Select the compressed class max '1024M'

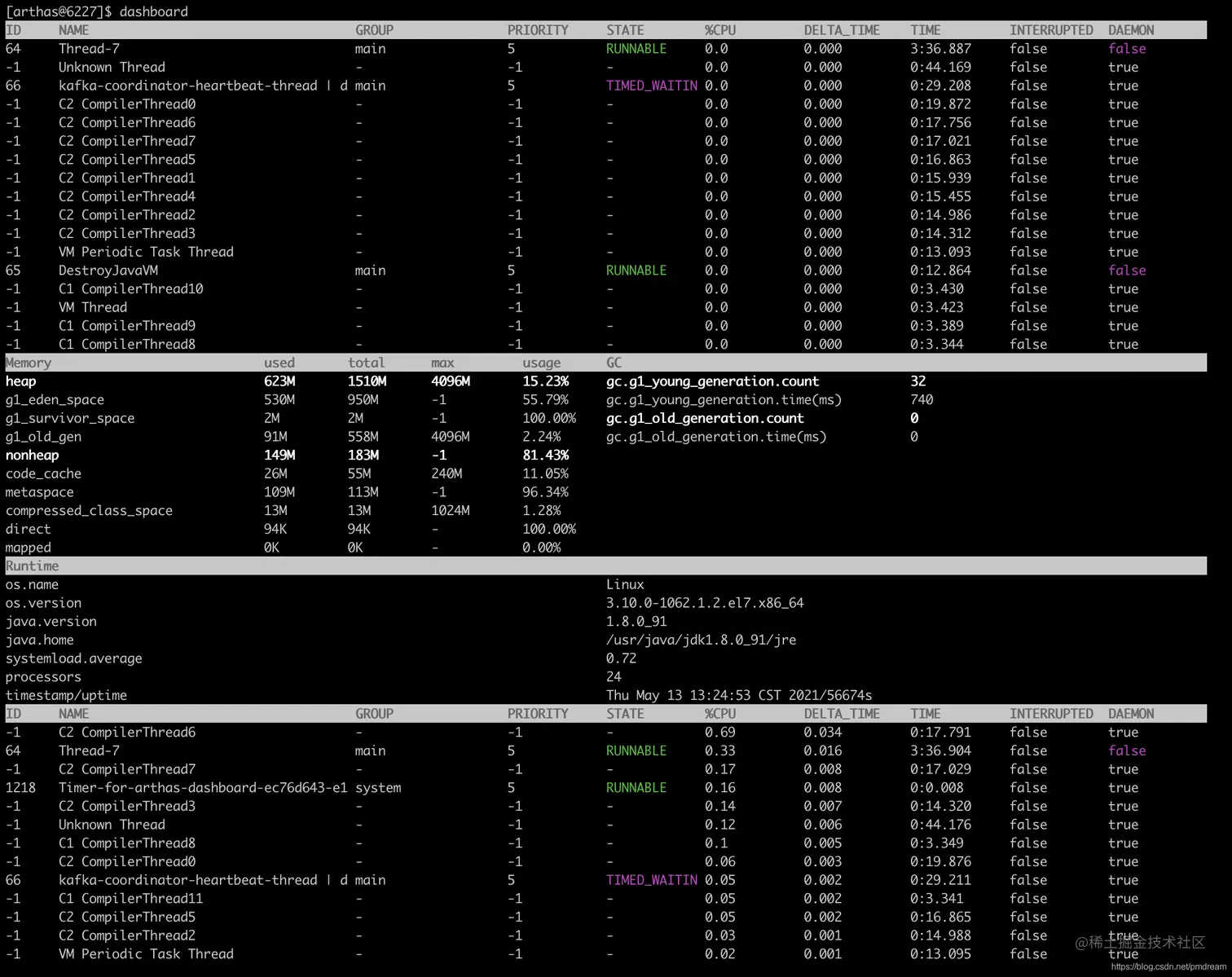click(450, 511)
